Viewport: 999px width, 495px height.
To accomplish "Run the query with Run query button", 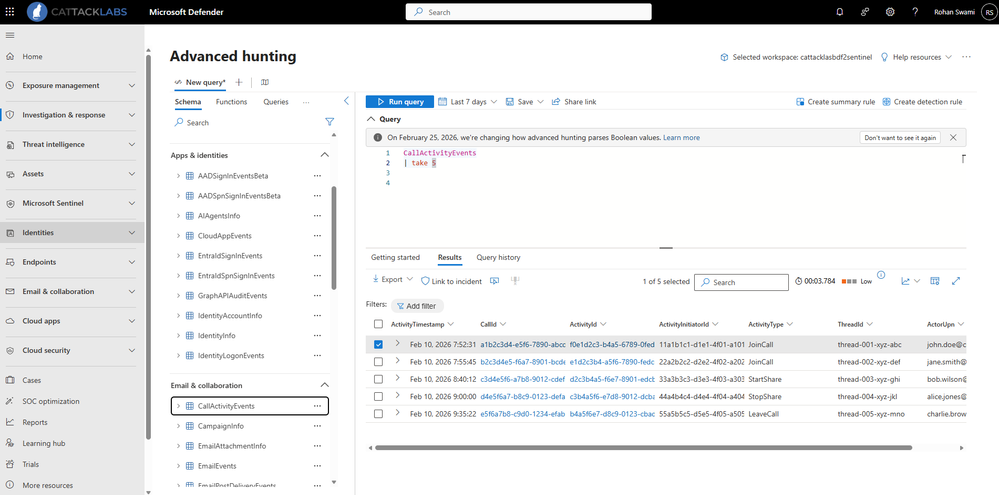I will pos(399,102).
